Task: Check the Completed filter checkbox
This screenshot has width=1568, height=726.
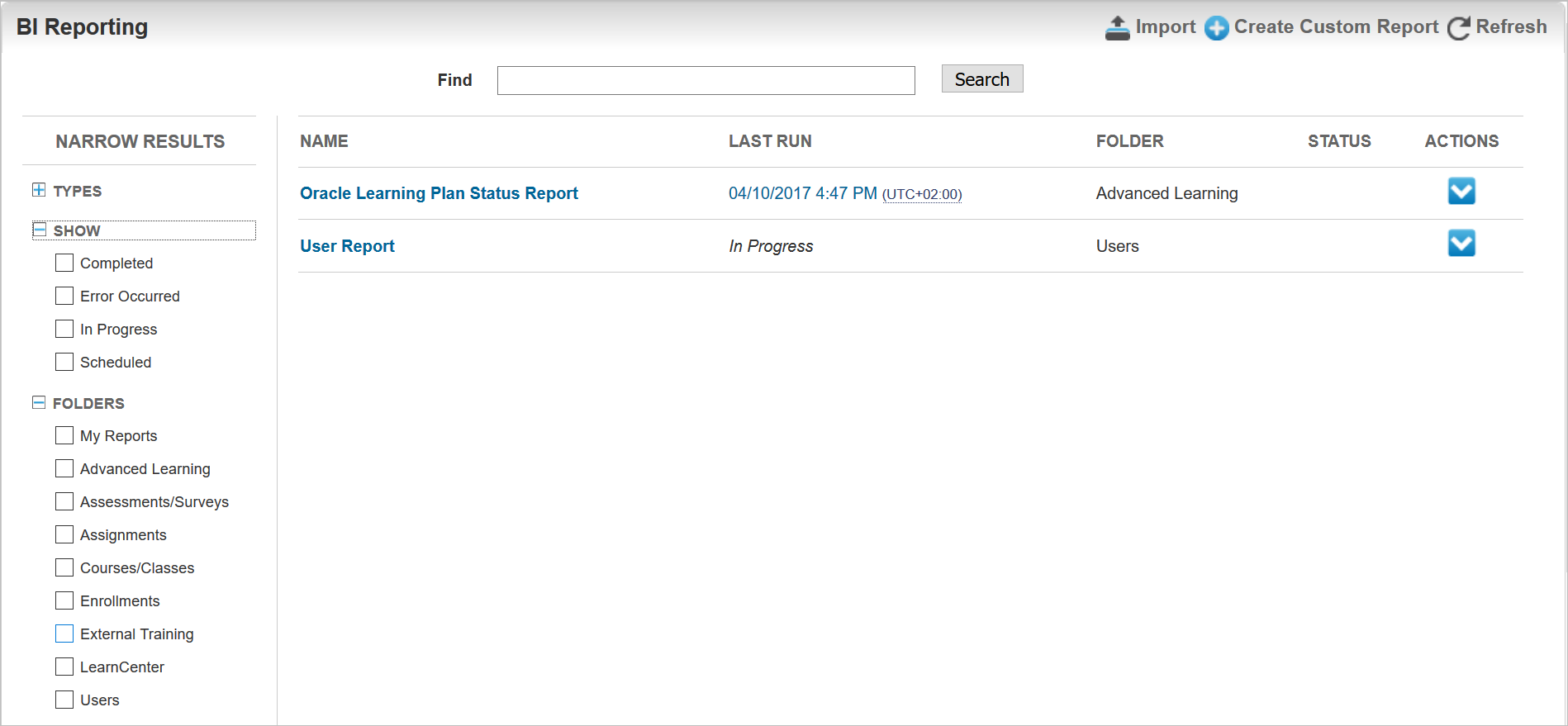Action: [64, 263]
